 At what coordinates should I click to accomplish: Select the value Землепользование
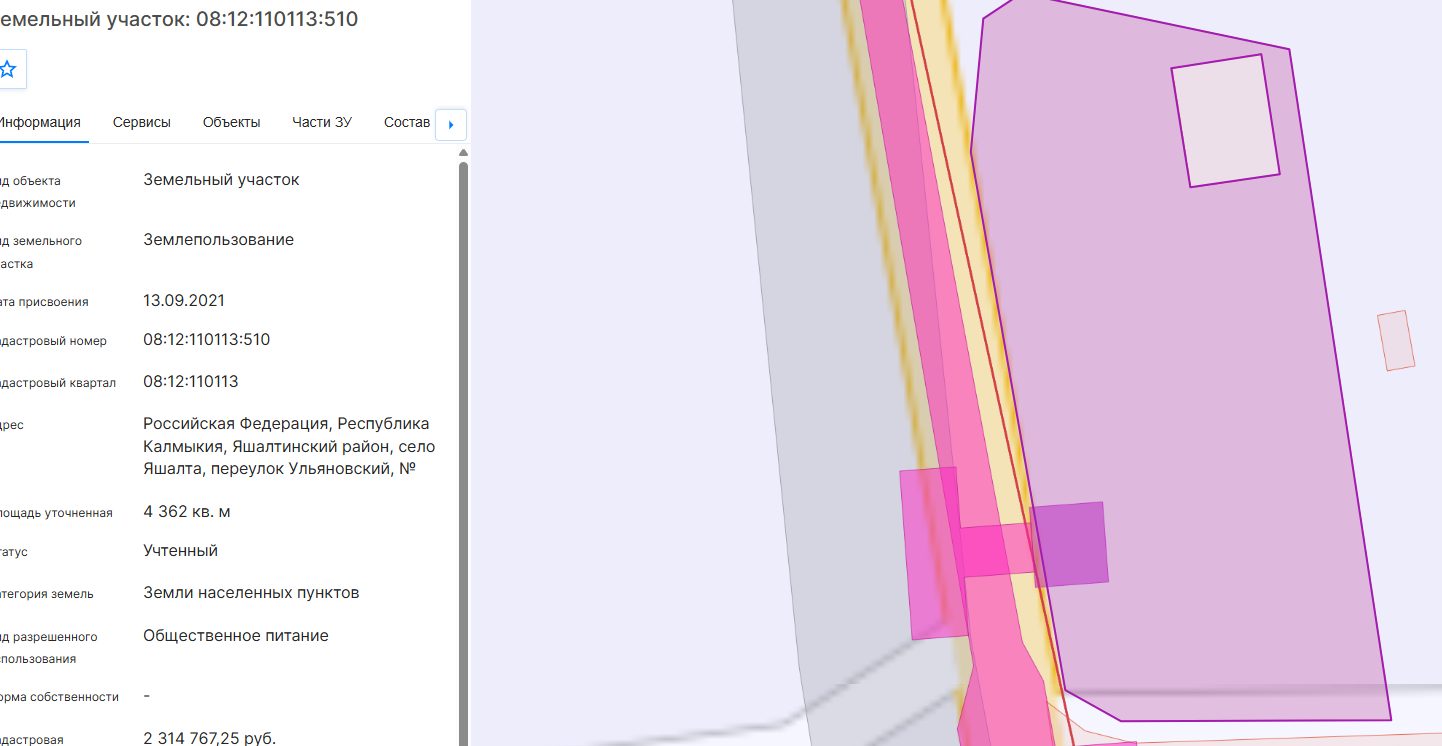point(219,240)
